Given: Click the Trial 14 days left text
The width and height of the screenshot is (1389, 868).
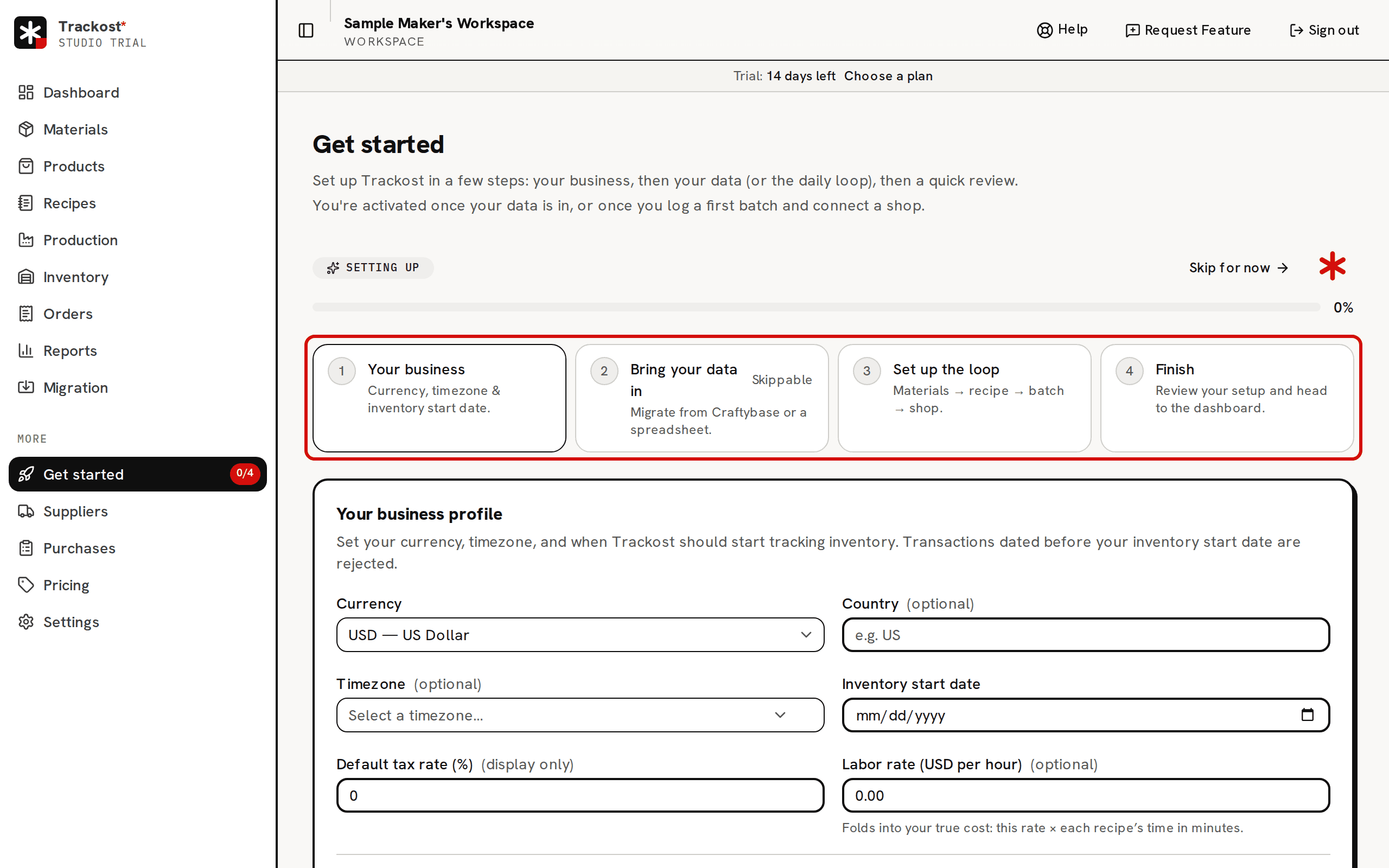Looking at the screenshot, I should pos(784,76).
